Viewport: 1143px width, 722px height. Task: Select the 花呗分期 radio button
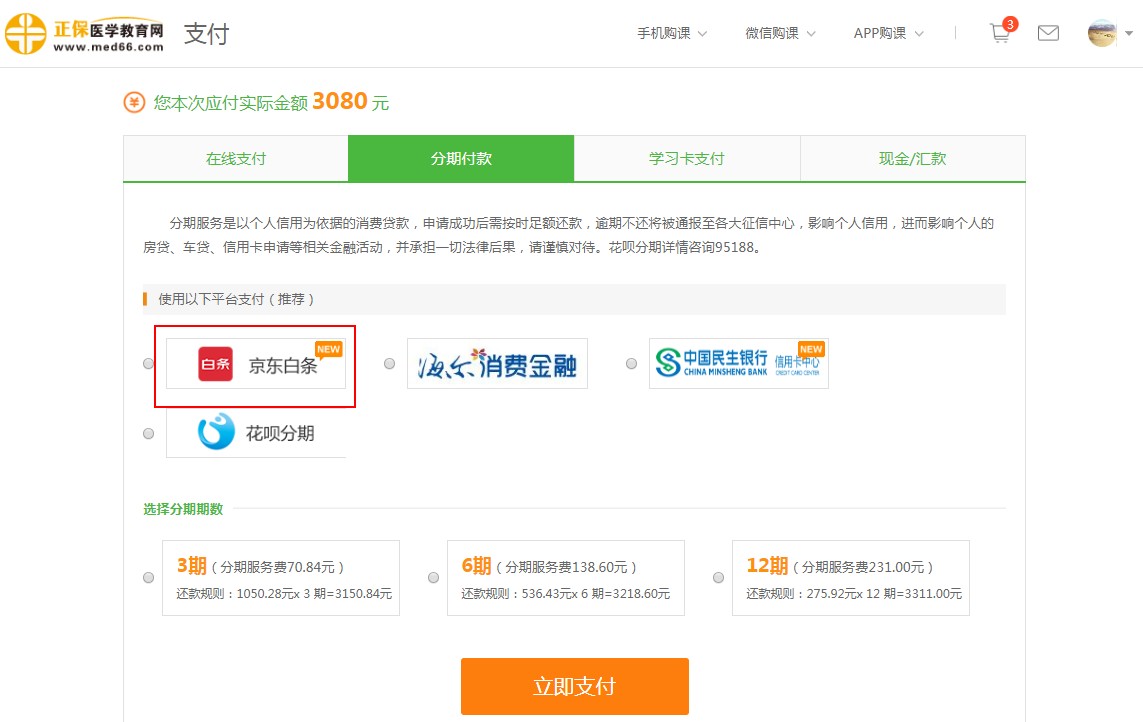pos(149,434)
